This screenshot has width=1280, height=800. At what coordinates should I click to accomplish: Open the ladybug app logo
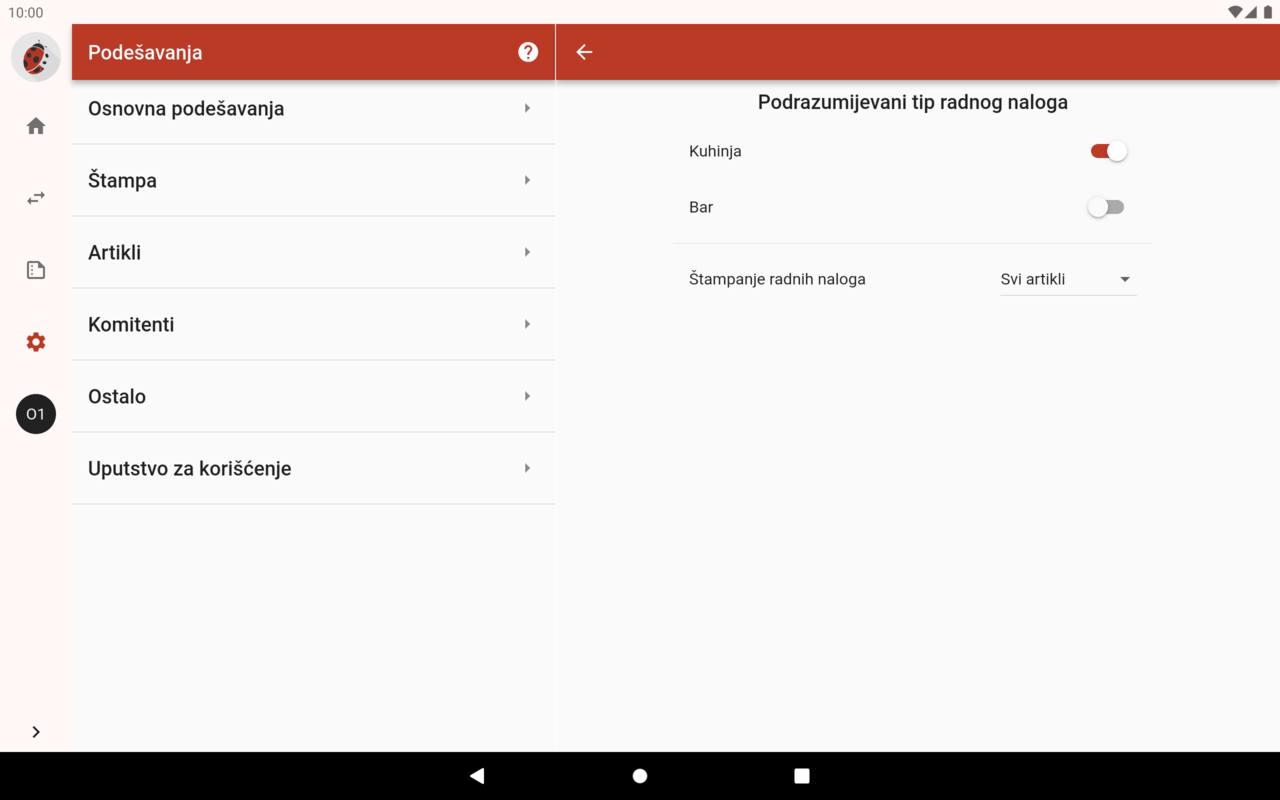click(x=36, y=57)
